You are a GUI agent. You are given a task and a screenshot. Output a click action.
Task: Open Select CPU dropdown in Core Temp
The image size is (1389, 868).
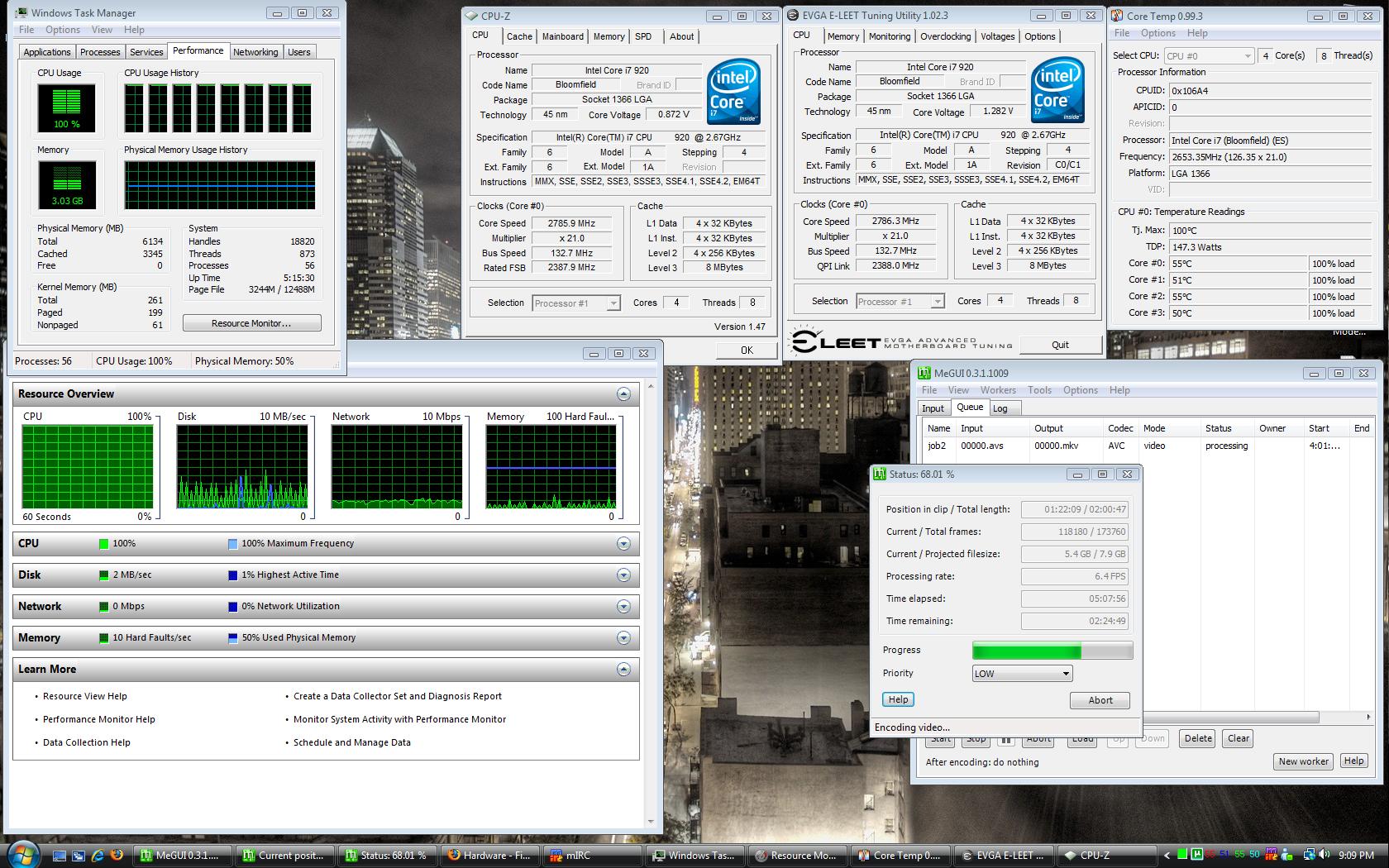[1209, 55]
